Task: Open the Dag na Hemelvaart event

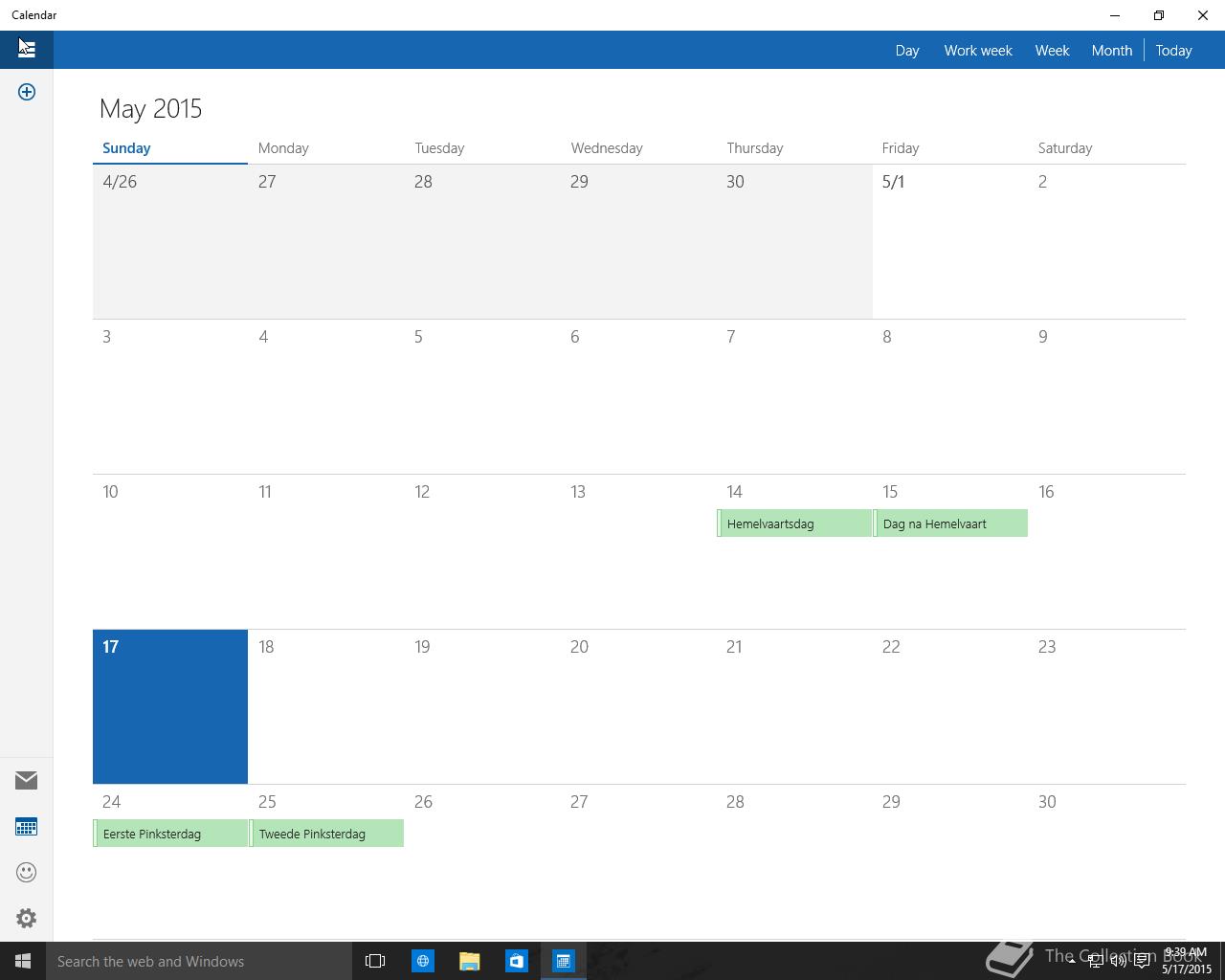Action: tap(950, 523)
